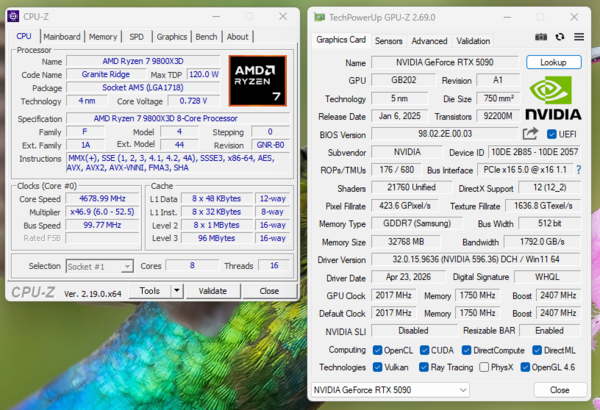The width and height of the screenshot is (600, 410).
Task: Click the Threads value 16
Action: (x=274, y=265)
